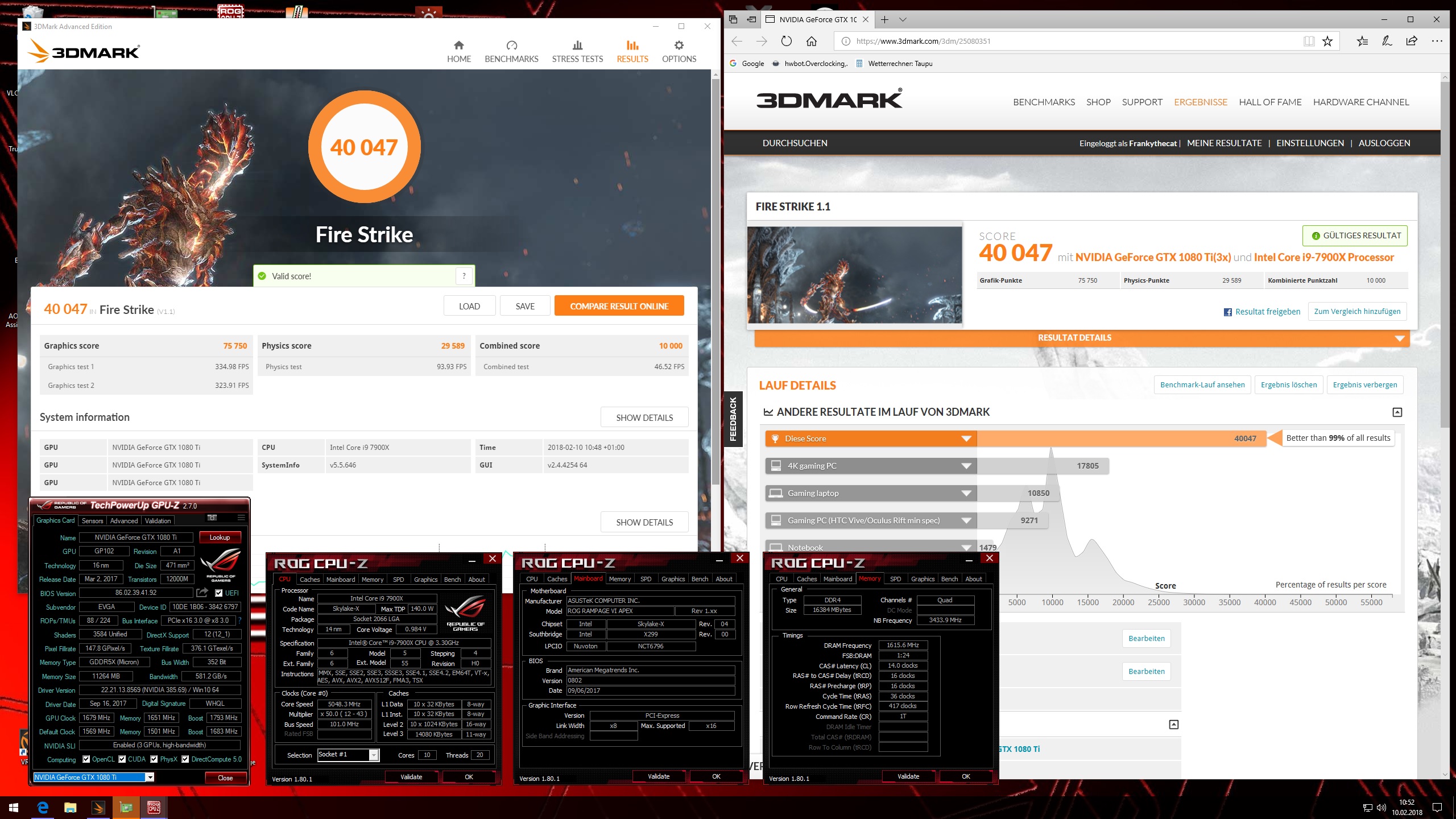This screenshot has height=819, width=1456.
Task: Open HALL OF FAME on 3DMark site
Action: coord(1270,102)
